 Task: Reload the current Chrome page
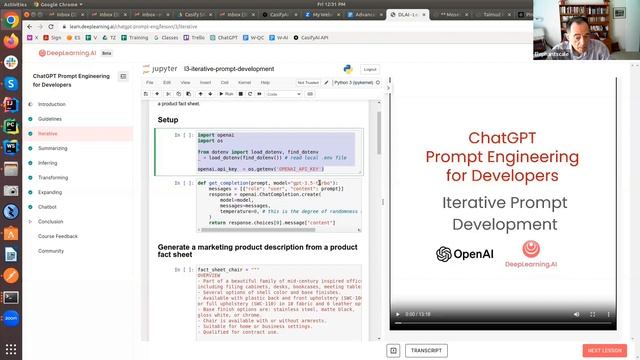pos(51,27)
